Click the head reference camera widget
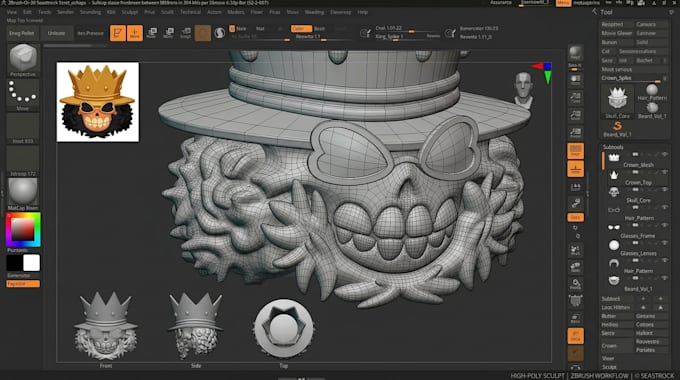This screenshot has height=380, width=680. [x=523, y=90]
